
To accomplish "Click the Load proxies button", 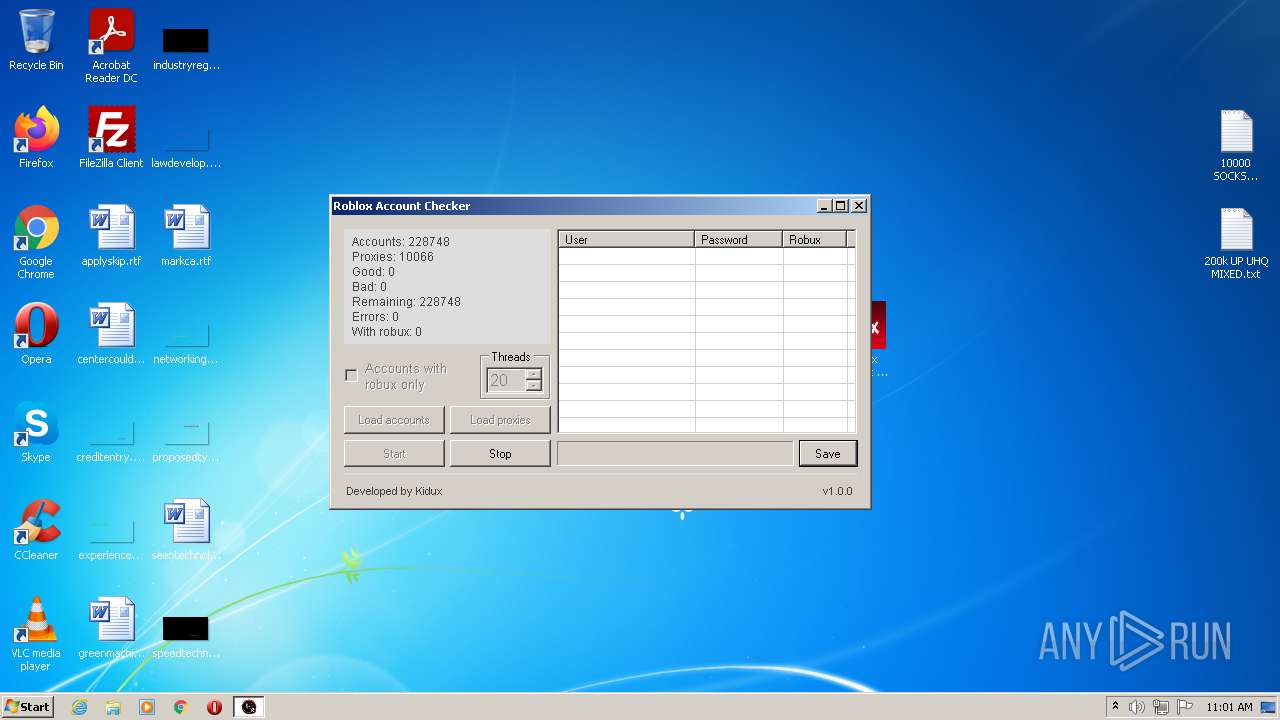I will click(x=500, y=420).
